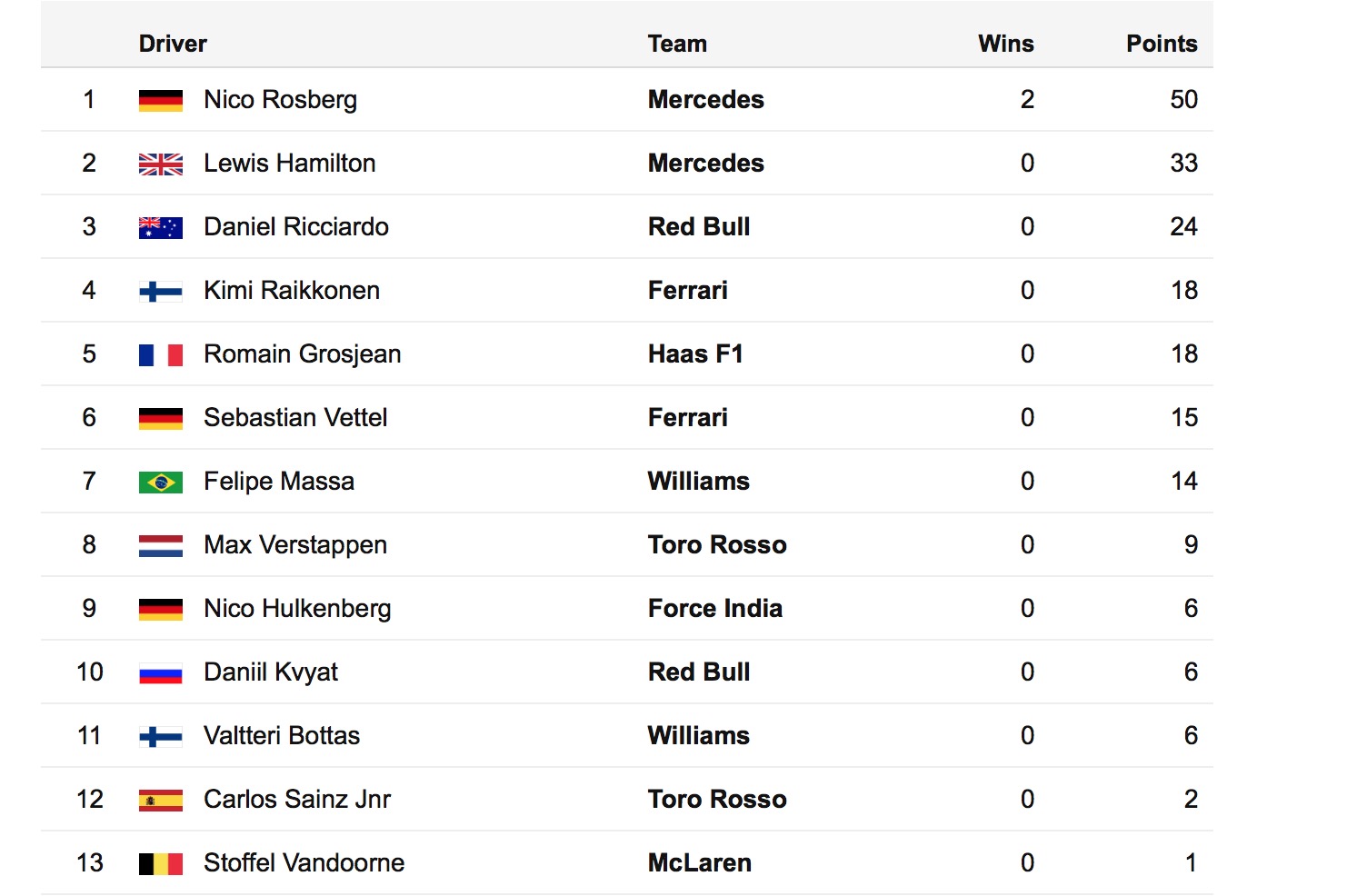The width and height of the screenshot is (1347, 896).
Task: Click the Dutch flag beside Max Verstappen
Action: tap(161, 545)
